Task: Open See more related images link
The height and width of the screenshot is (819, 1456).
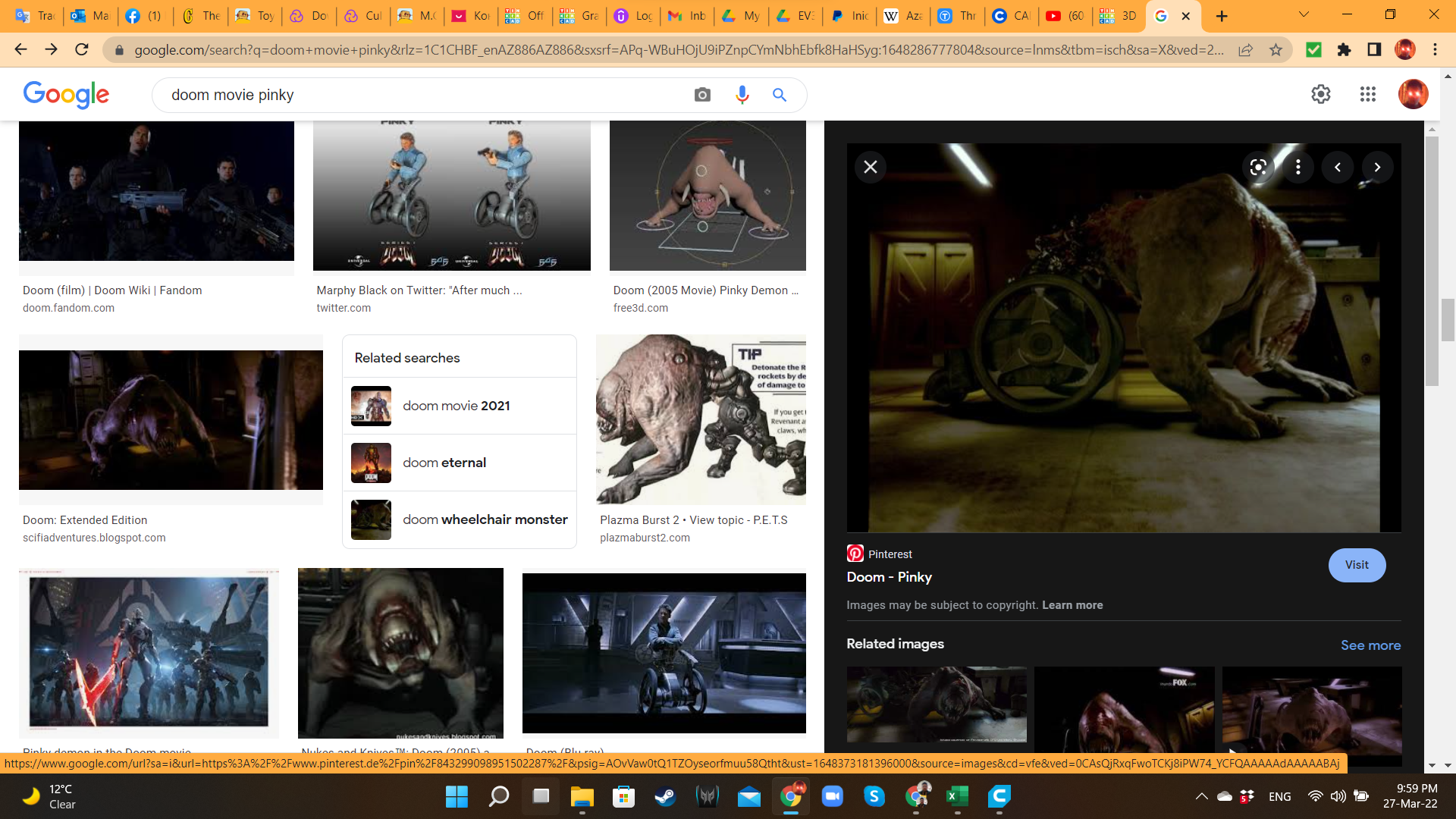Action: pos(1370,645)
